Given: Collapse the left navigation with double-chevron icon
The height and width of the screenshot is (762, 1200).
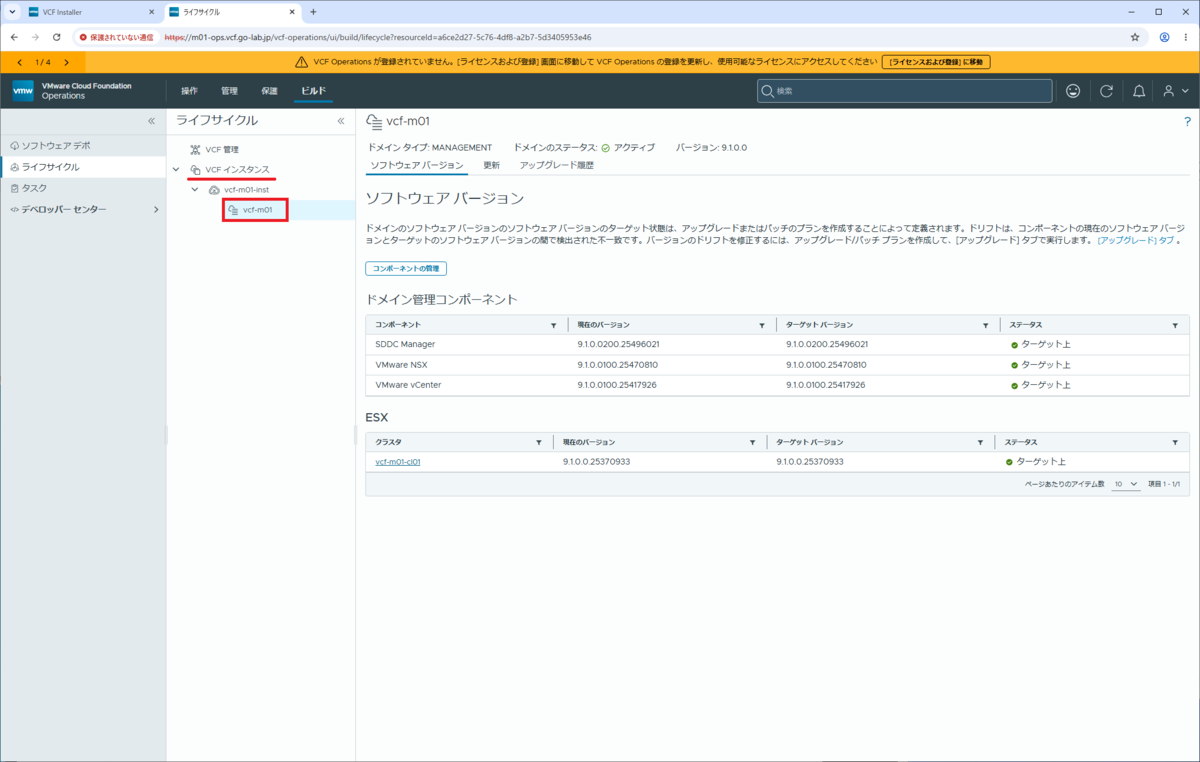Looking at the screenshot, I should tap(152, 121).
